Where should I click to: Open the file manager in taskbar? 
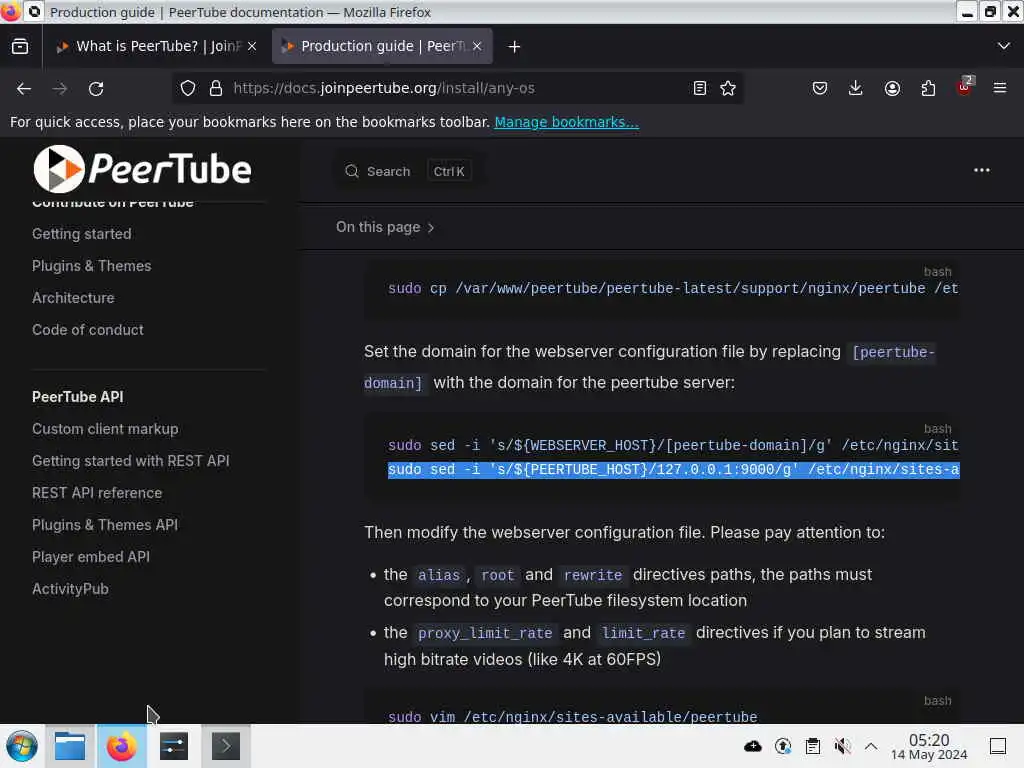[70, 746]
